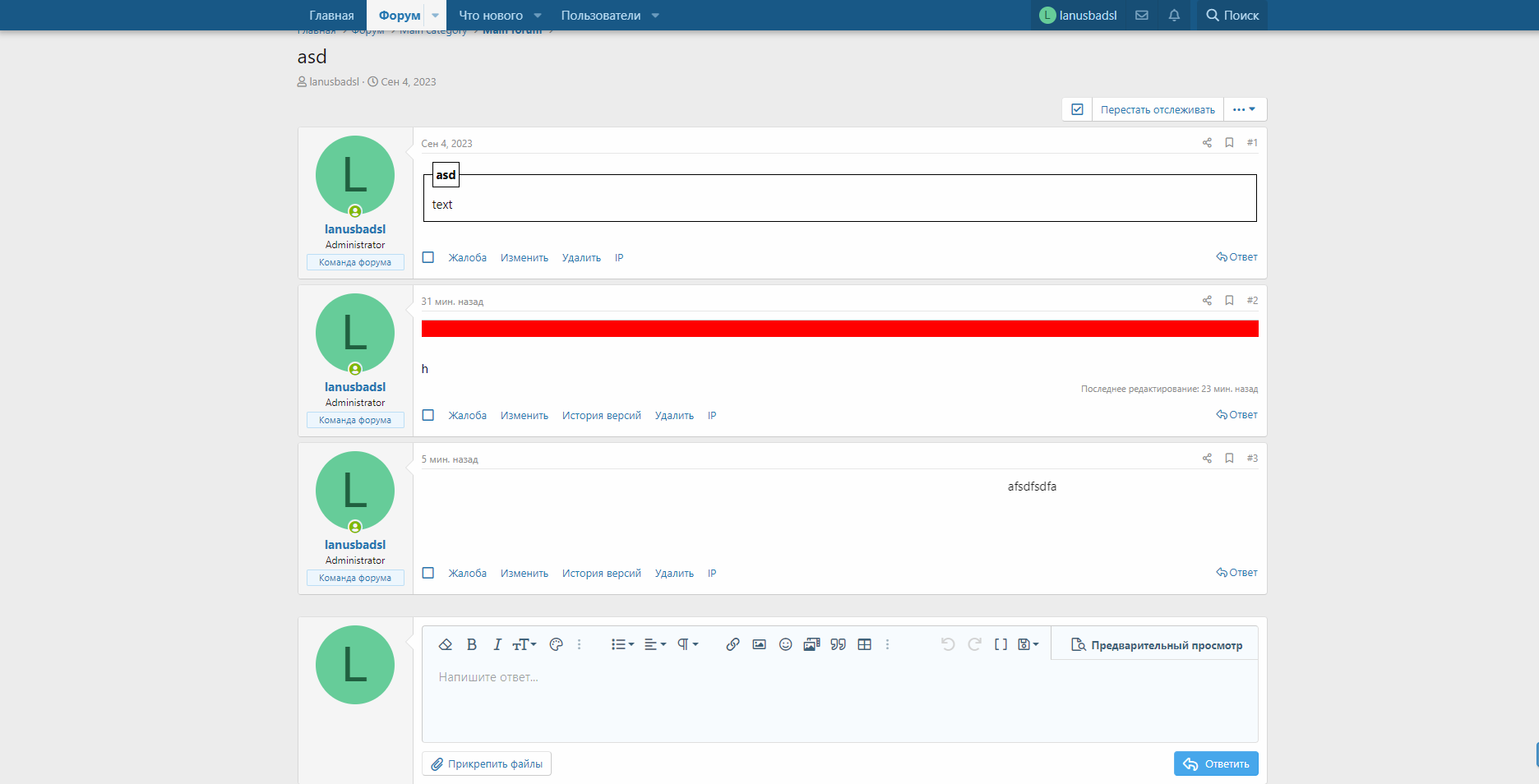Bookmark post #2

[x=1229, y=300]
